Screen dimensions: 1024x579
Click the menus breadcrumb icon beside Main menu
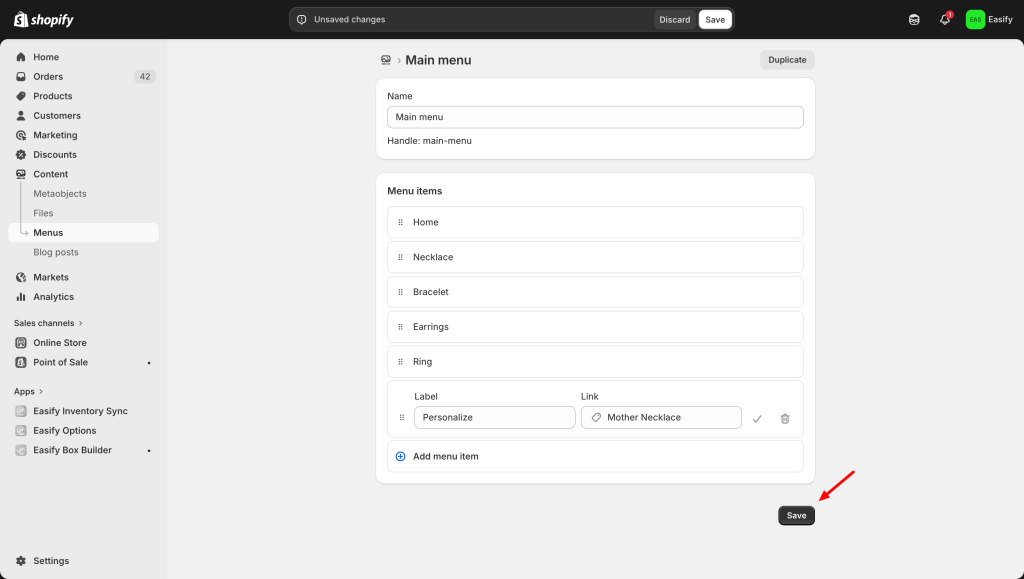tap(386, 60)
